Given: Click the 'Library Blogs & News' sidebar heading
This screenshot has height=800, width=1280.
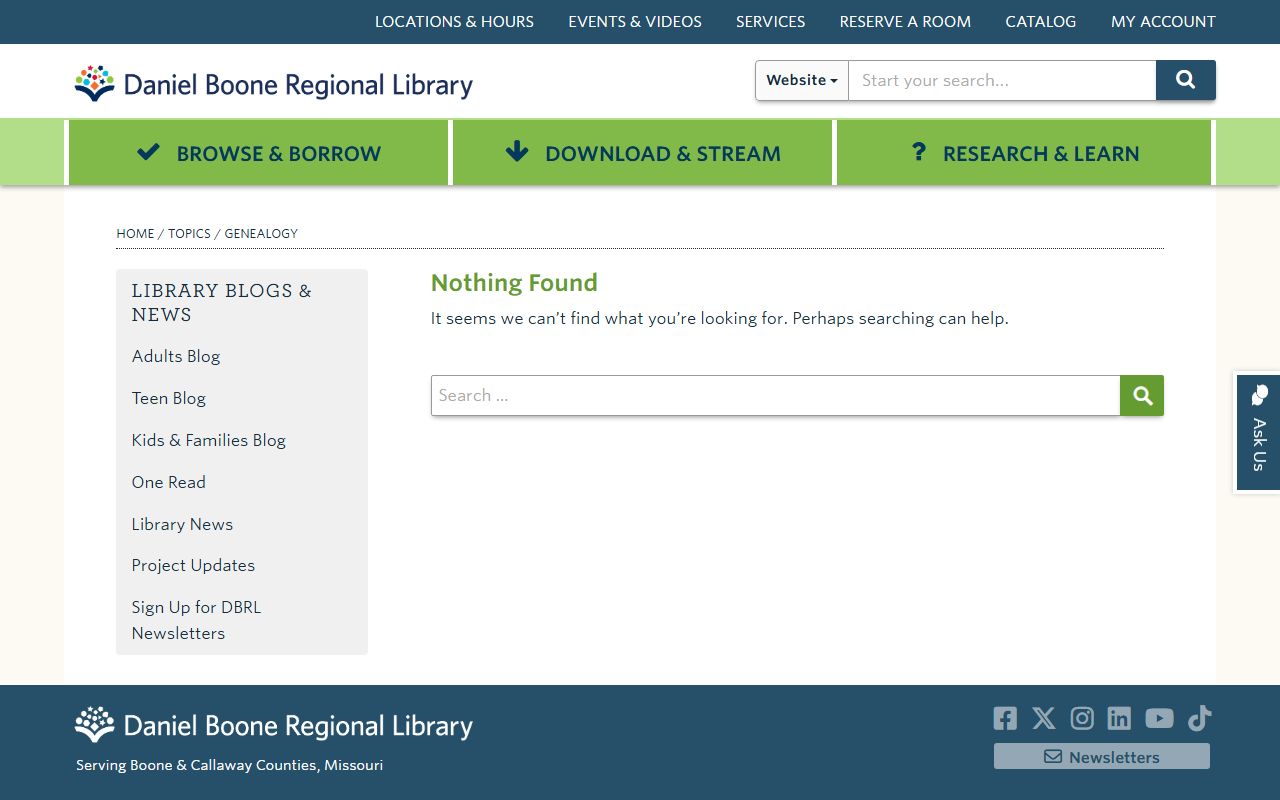Looking at the screenshot, I should (222, 302).
